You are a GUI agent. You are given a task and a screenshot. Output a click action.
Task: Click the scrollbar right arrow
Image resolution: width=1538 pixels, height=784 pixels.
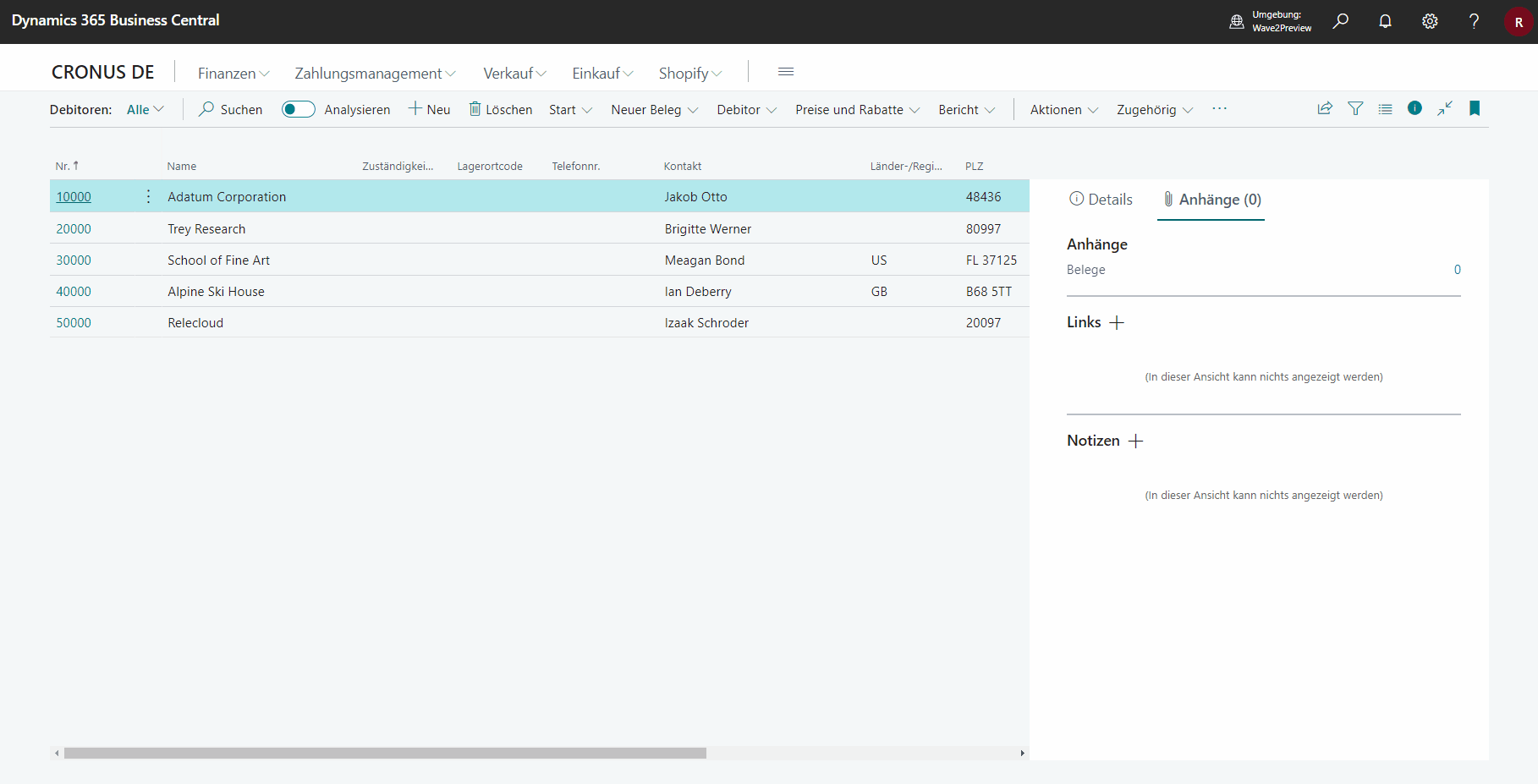[1022, 753]
